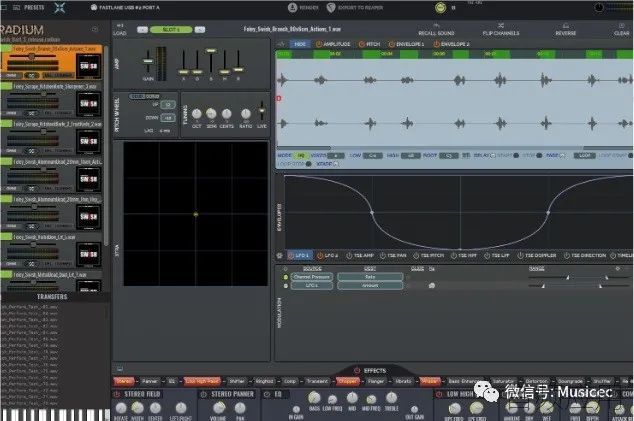The image size is (634, 421).
Task: Toggle the EFFECTS section power icon
Action: pyautogui.click(x=357, y=370)
